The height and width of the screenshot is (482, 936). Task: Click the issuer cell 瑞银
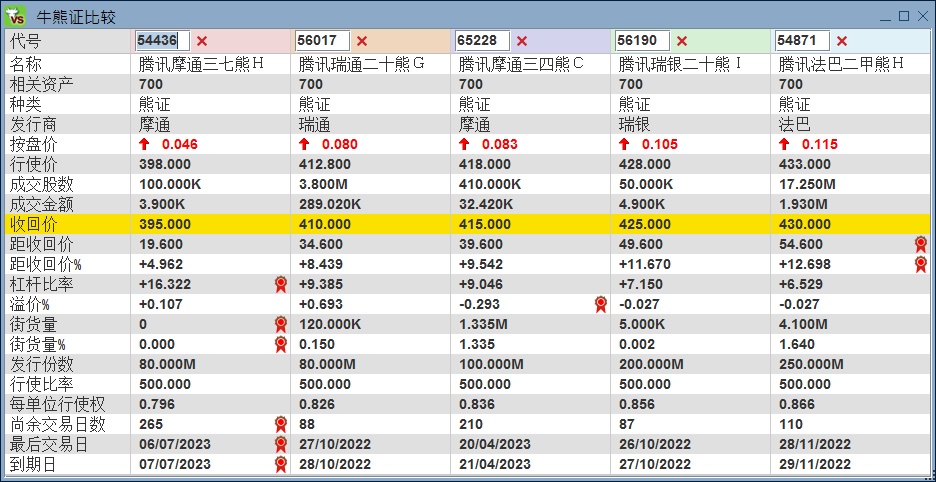click(635, 124)
